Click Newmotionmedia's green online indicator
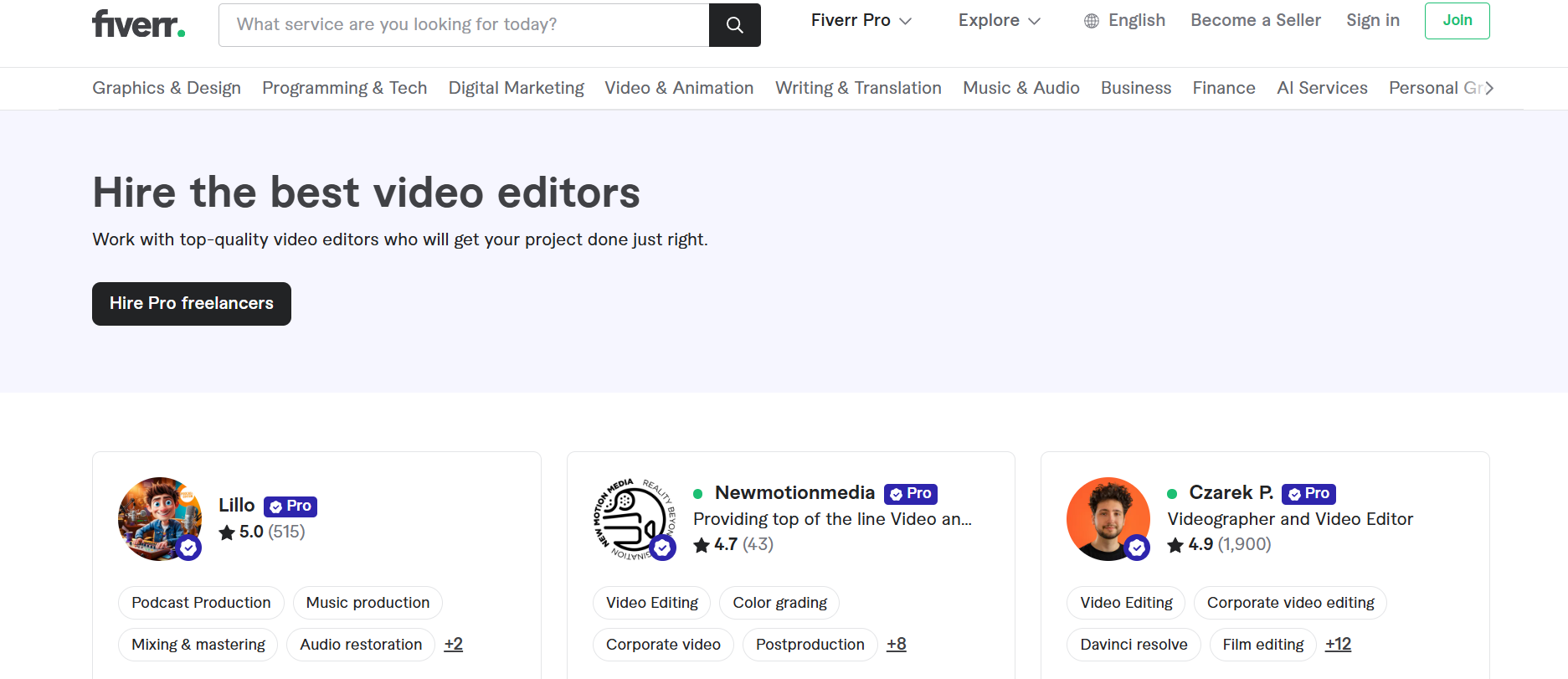 (698, 494)
